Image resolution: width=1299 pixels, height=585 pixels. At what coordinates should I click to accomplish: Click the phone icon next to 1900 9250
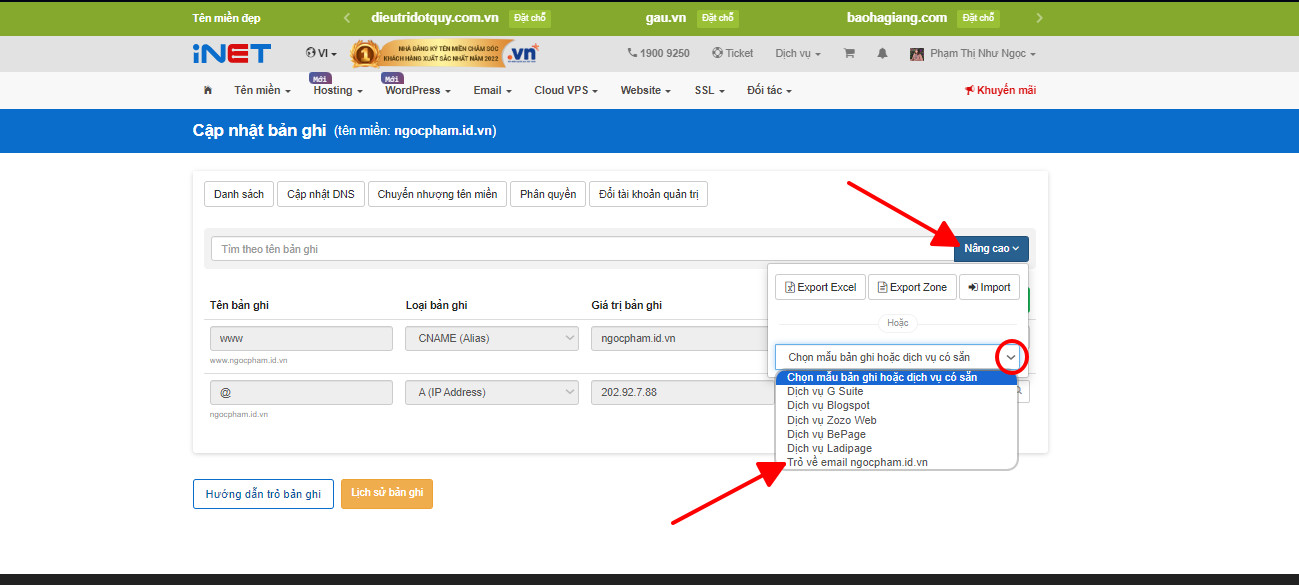click(x=631, y=53)
